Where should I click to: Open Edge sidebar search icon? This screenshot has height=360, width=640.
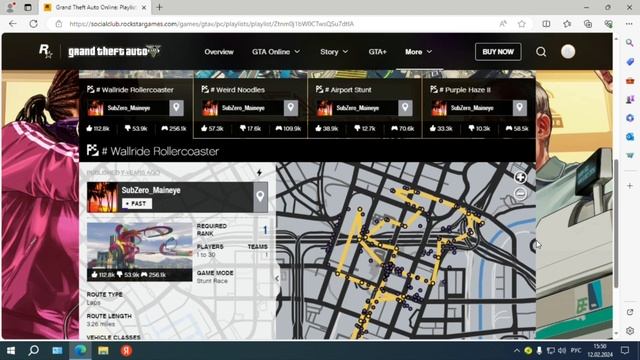[x=630, y=43]
